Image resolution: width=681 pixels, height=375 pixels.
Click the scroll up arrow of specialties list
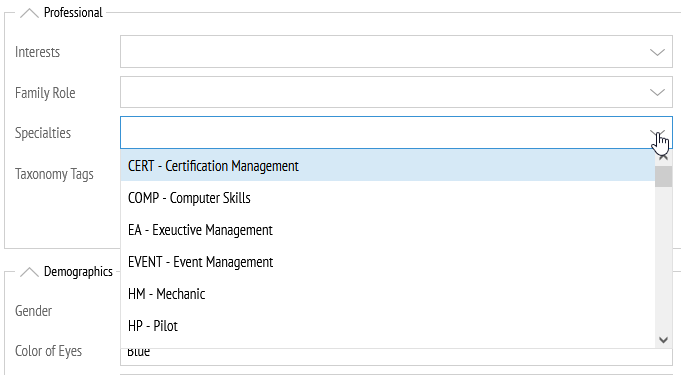tap(663, 157)
